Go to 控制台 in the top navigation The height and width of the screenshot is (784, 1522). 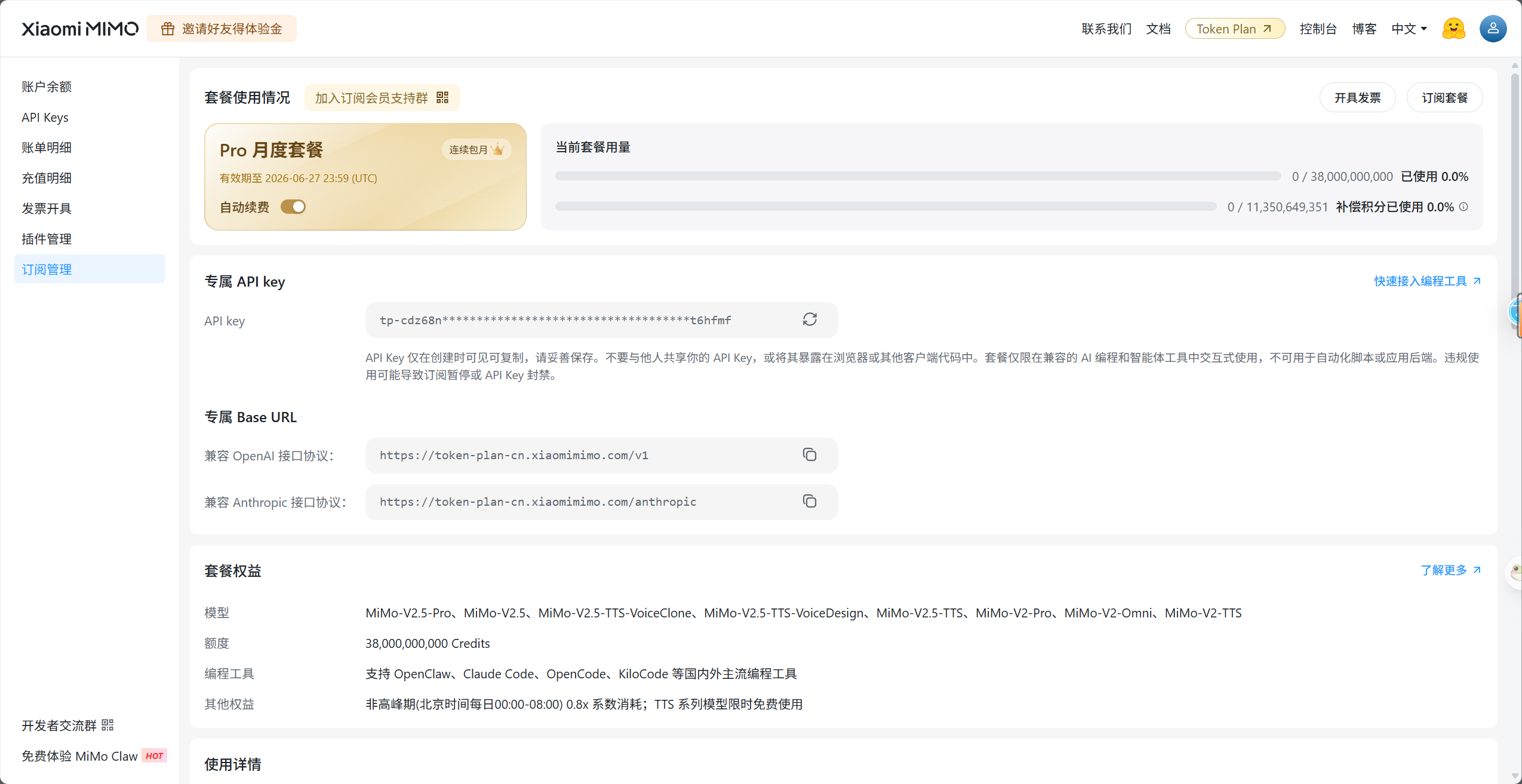click(1318, 29)
